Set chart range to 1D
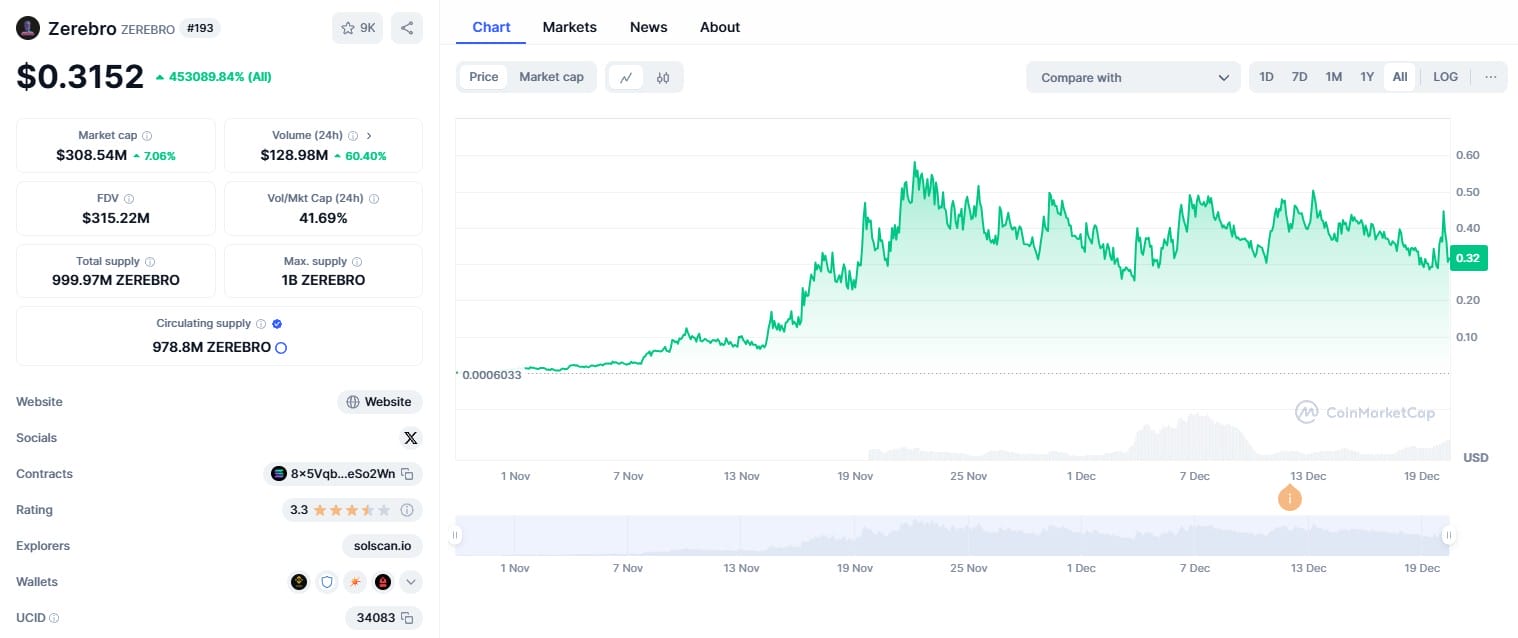The image size is (1518, 638). point(1266,77)
